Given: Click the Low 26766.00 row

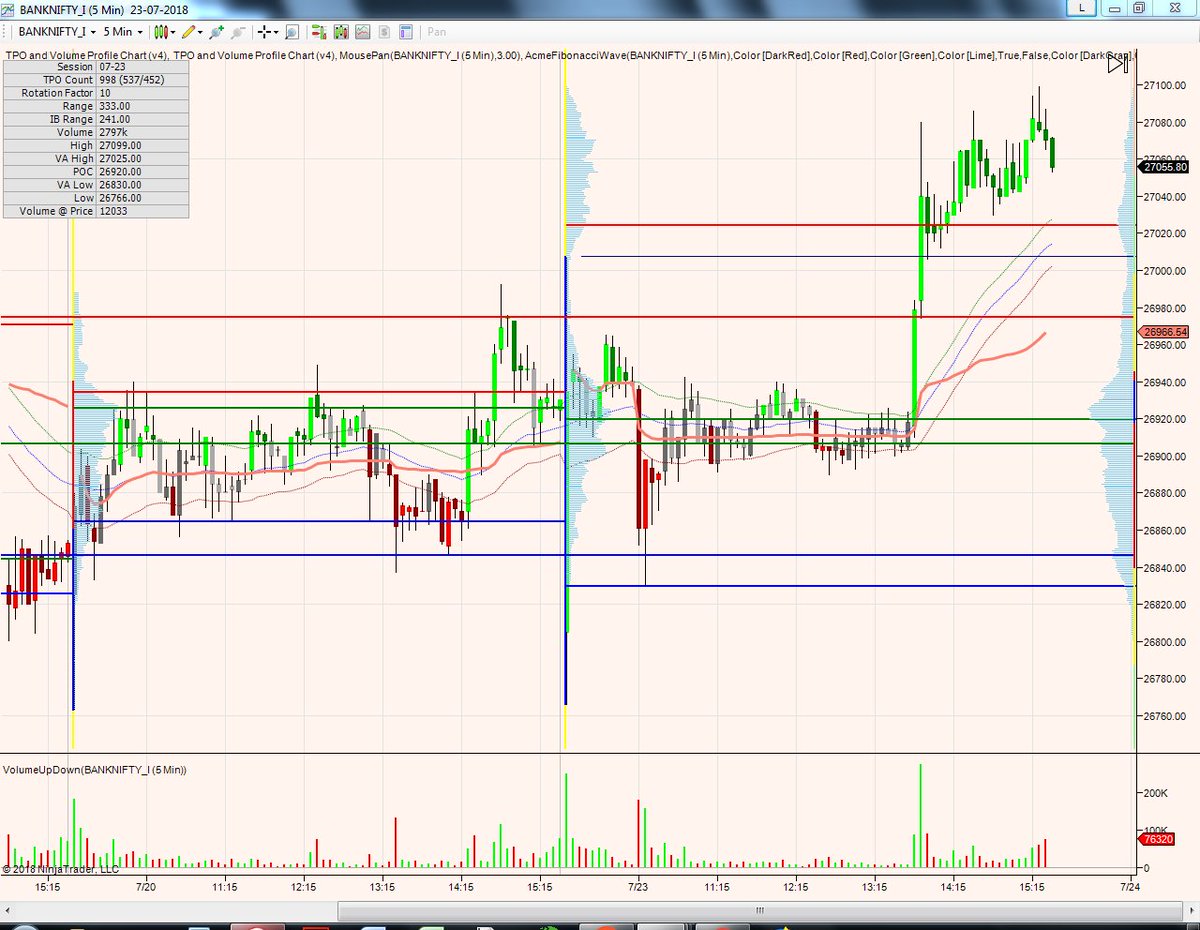Looking at the screenshot, I should (x=95, y=198).
